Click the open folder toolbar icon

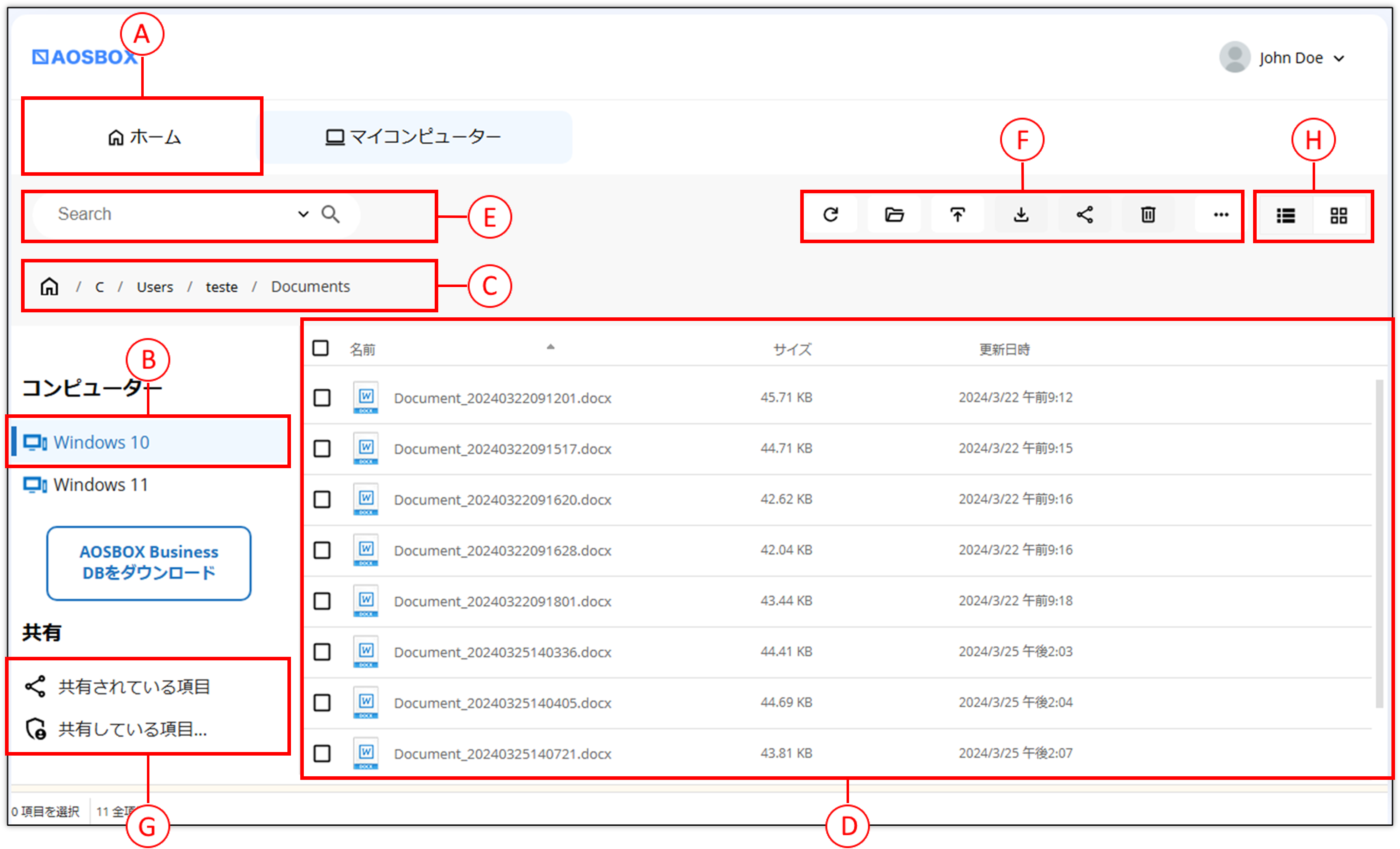[894, 215]
